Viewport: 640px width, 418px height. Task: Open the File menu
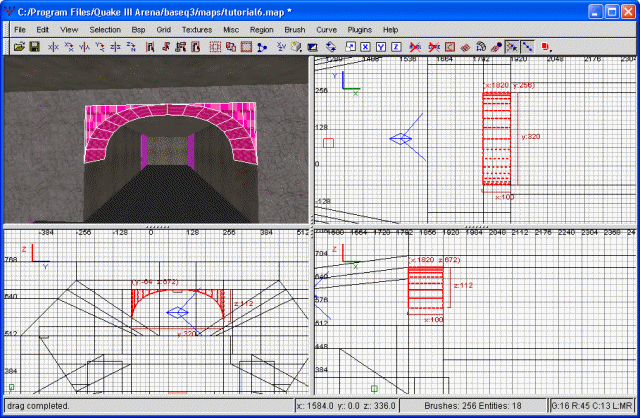coord(20,30)
